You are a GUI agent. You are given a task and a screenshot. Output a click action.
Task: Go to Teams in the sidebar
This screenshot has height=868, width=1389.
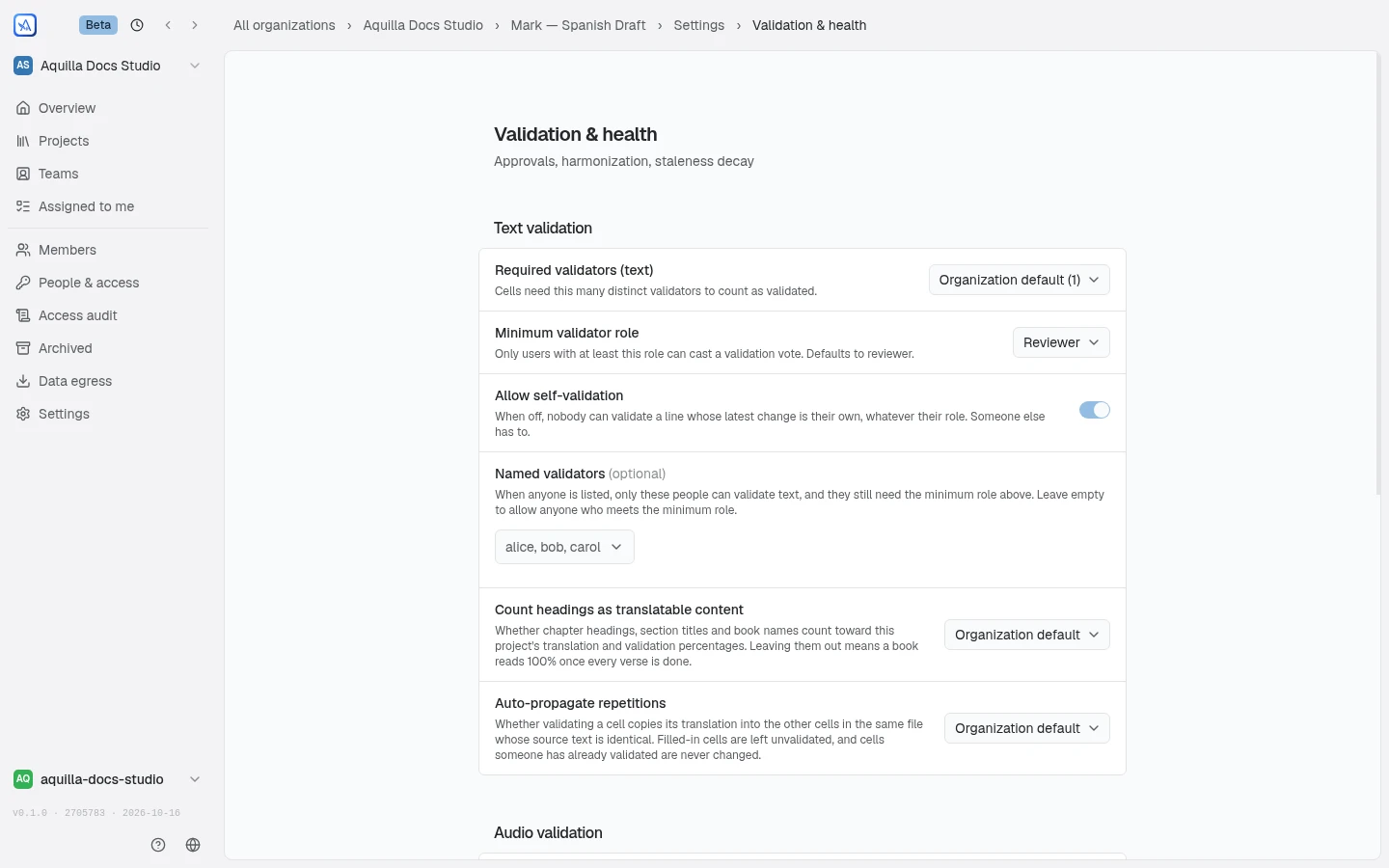[x=108, y=174]
